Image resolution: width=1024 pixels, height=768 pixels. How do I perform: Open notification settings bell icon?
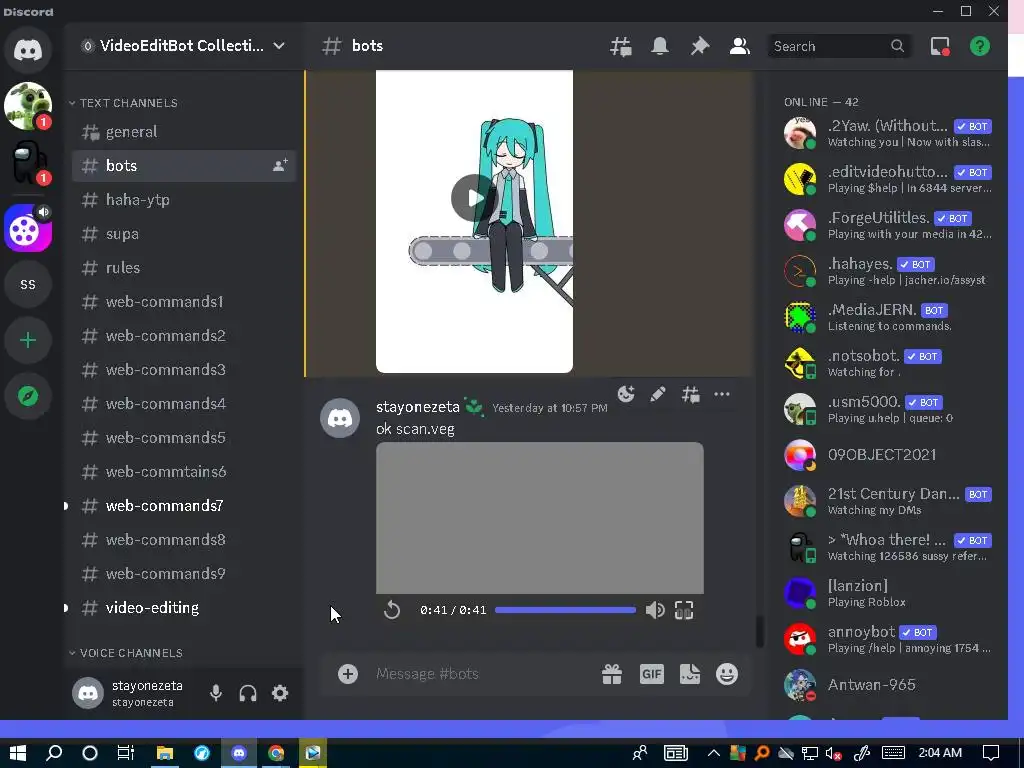point(660,46)
